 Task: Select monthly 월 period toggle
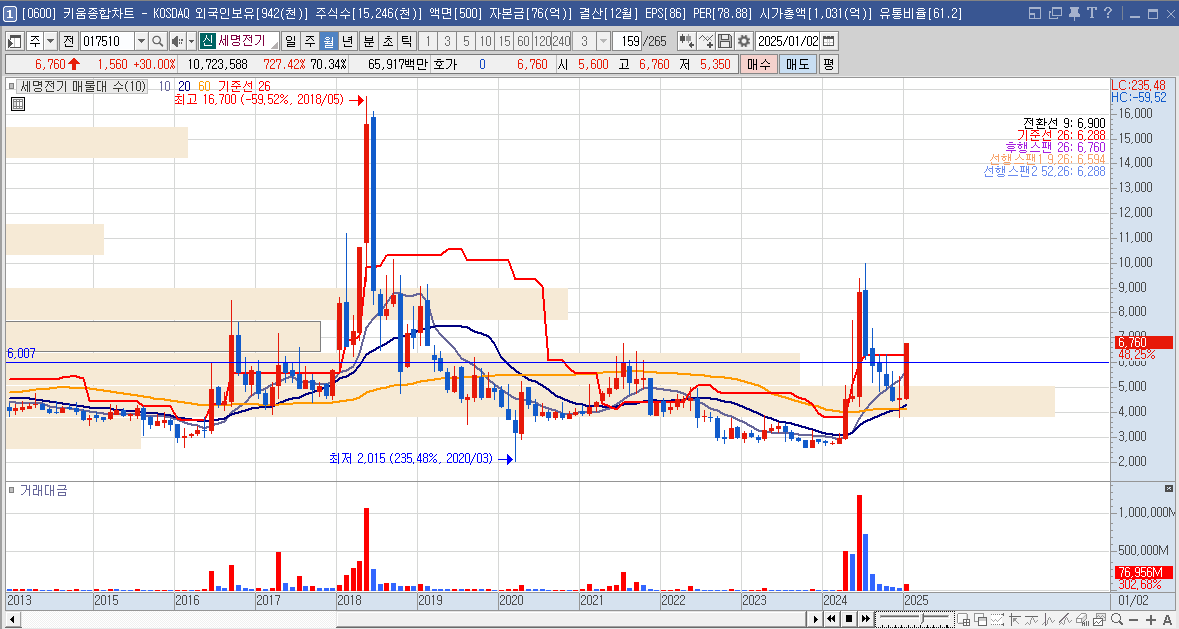(x=327, y=41)
